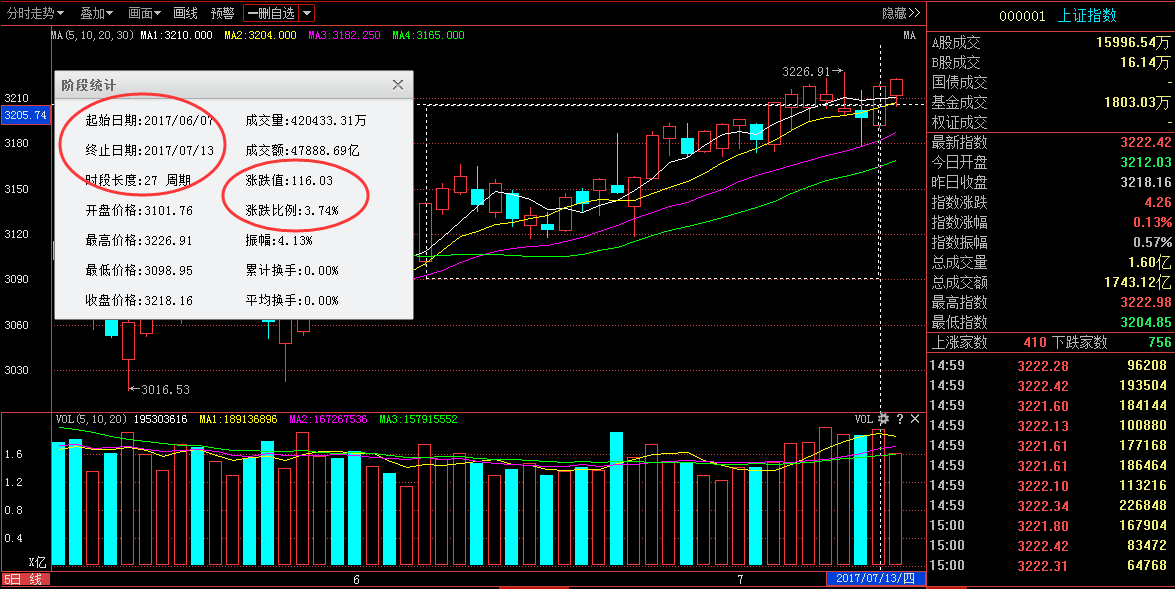Image resolution: width=1175 pixels, height=589 pixels.
Task: Click 起始日期:2017/06/07 in the dialog
Action: pyautogui.click(x=149, y=120)
